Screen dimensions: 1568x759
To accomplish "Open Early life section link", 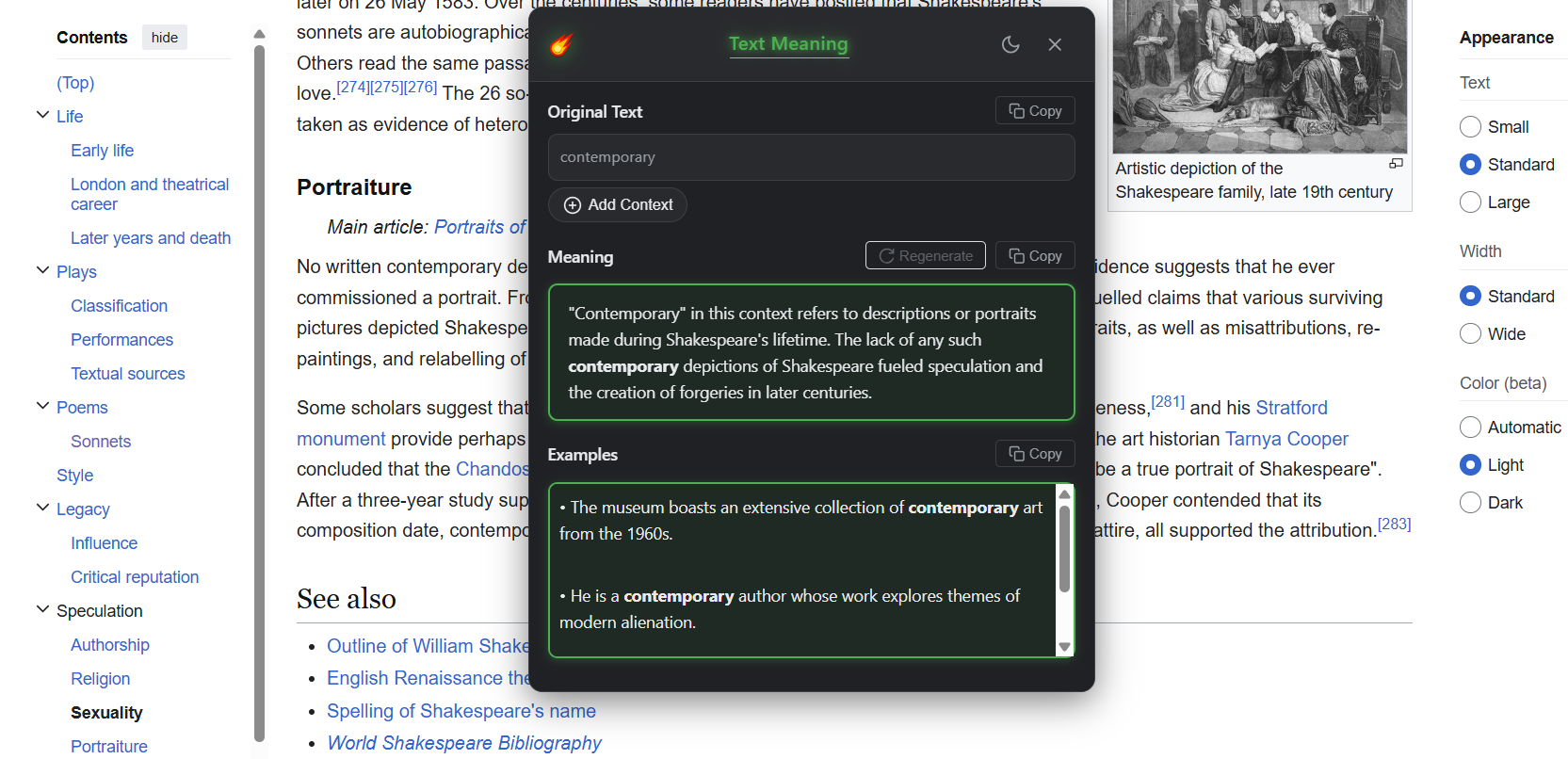I will [102, 151].
